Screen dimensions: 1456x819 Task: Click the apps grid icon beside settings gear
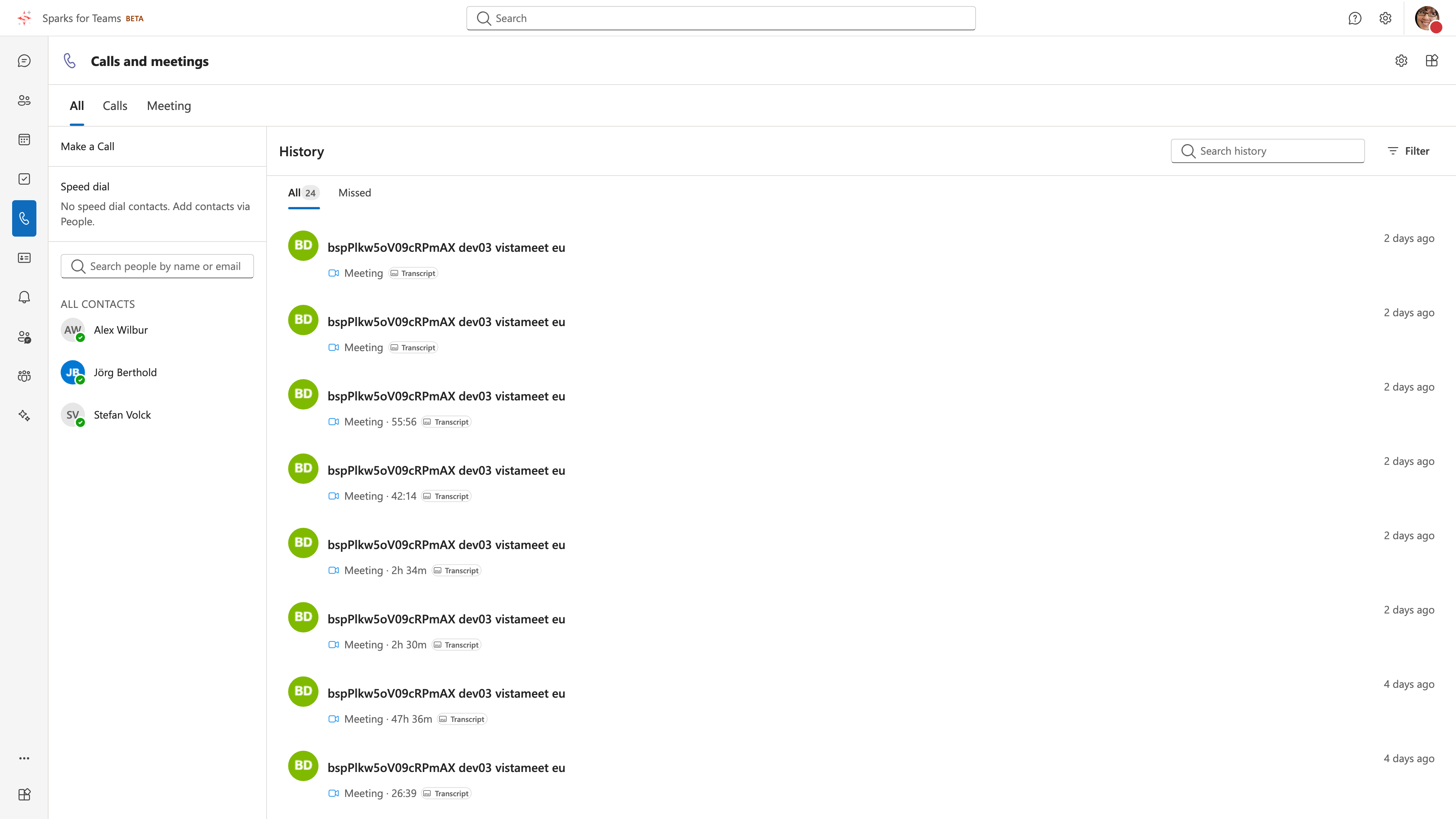pyautogui.click(x=1432, y=61)
